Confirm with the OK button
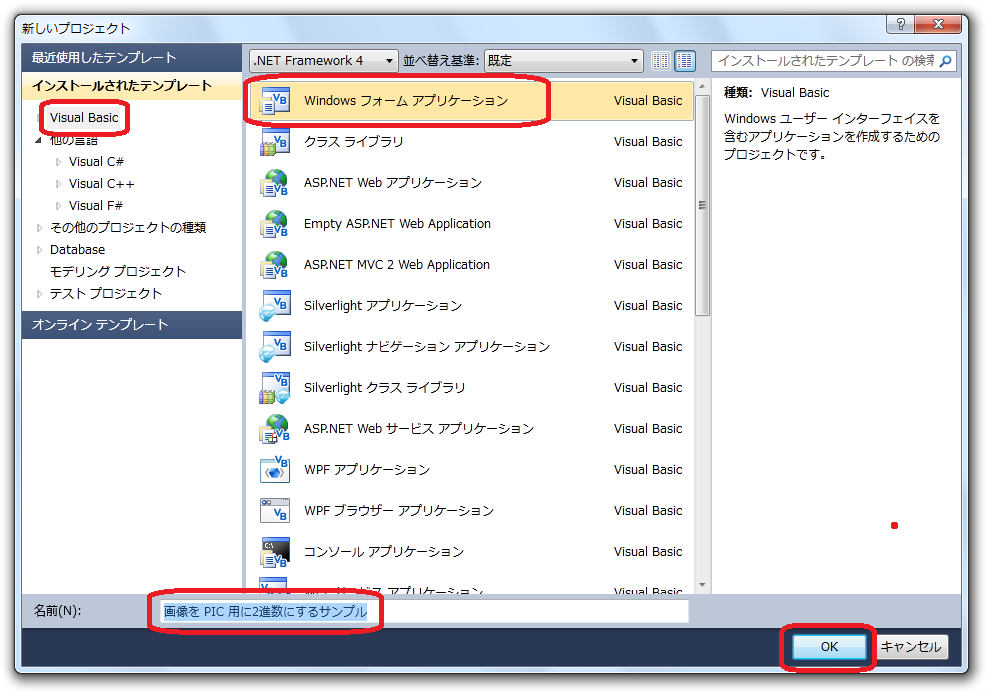The image size is (987, 692). coord(829,647)
